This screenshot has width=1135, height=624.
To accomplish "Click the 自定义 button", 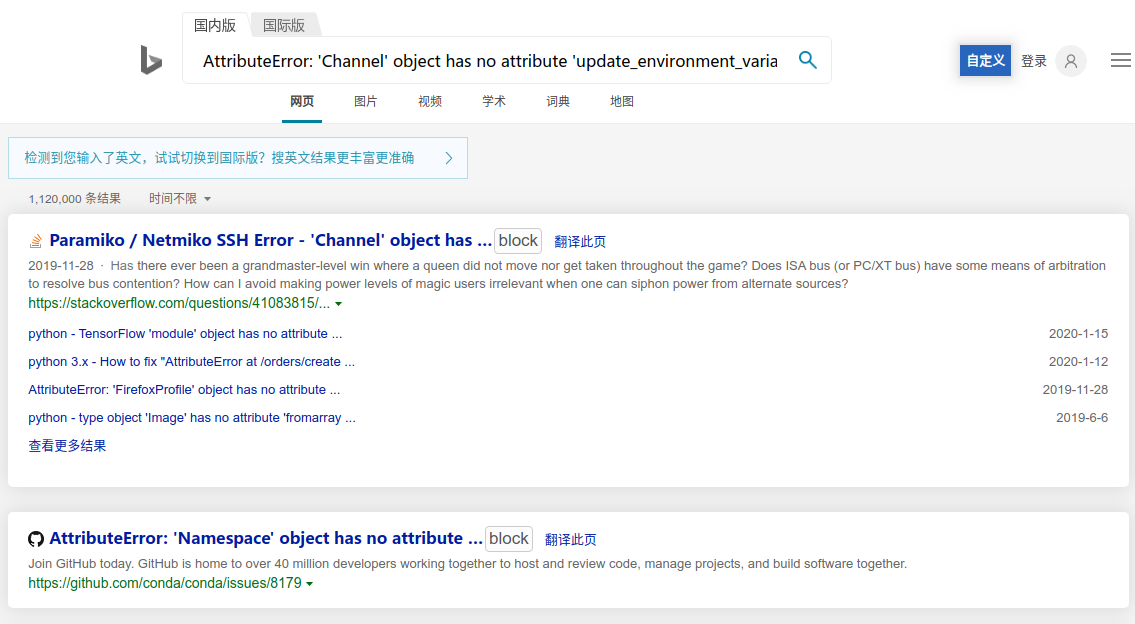I will pyautogui.click(x=985, y=61).
